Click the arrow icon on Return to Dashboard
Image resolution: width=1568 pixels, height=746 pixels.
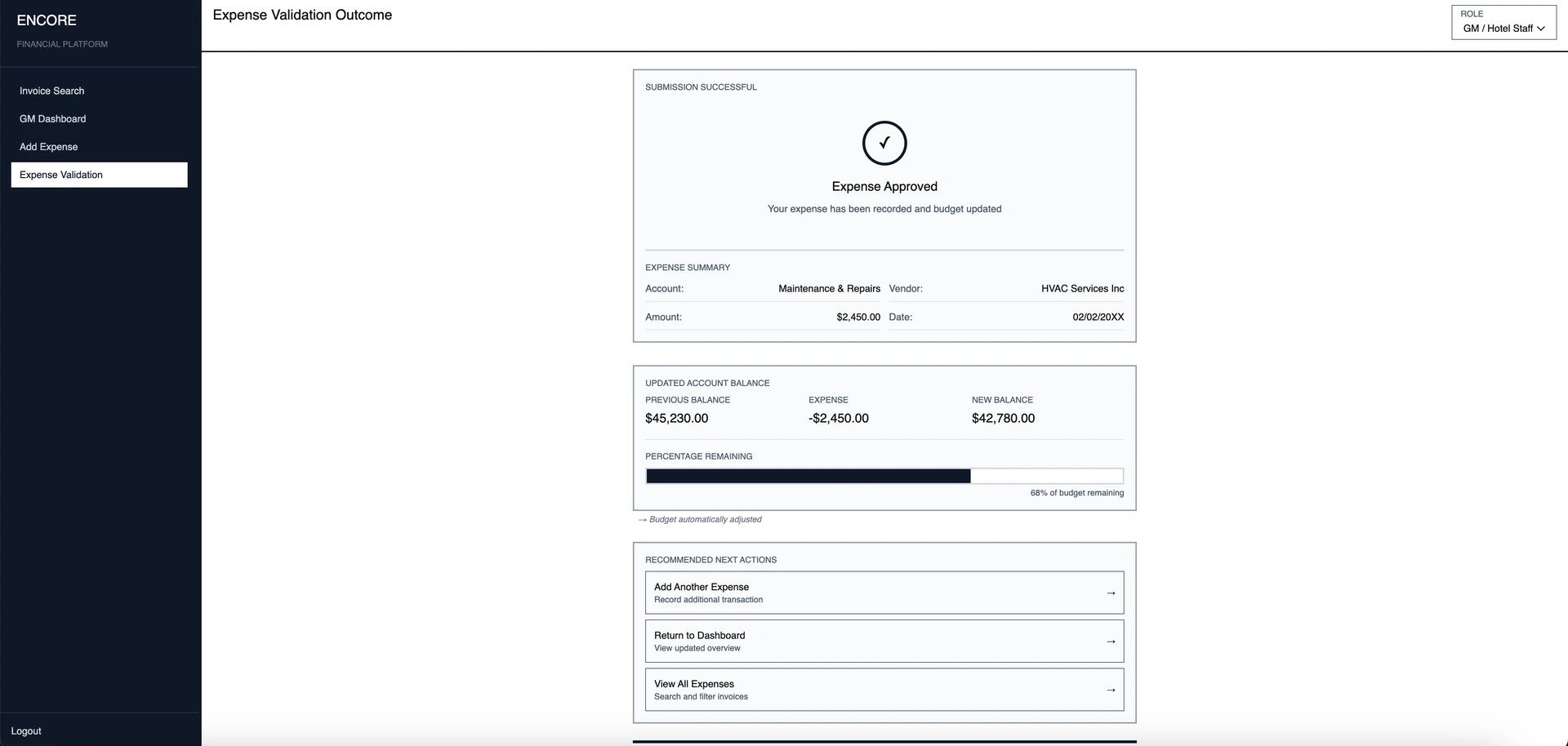(1111, 641)
